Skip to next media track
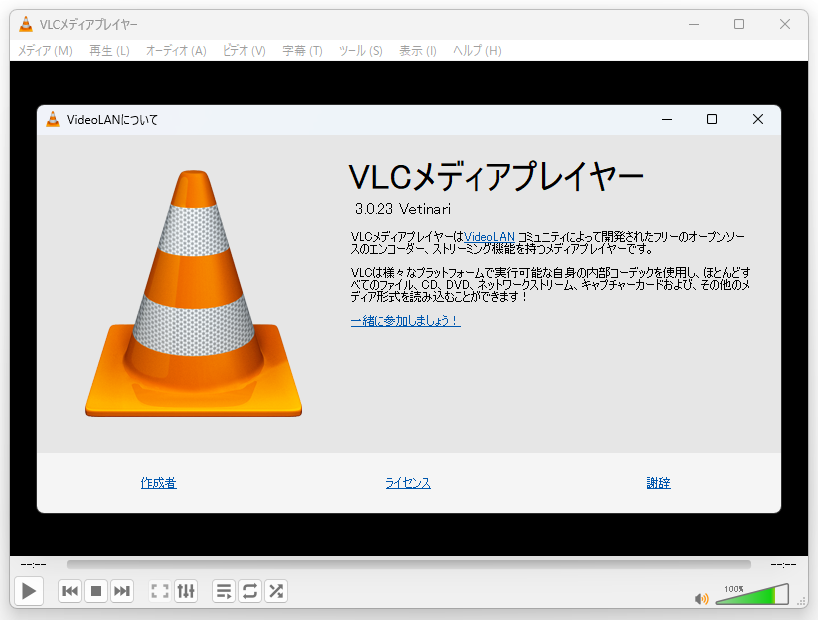Viewport: 818px width, 620px height. tap(122, 591)
